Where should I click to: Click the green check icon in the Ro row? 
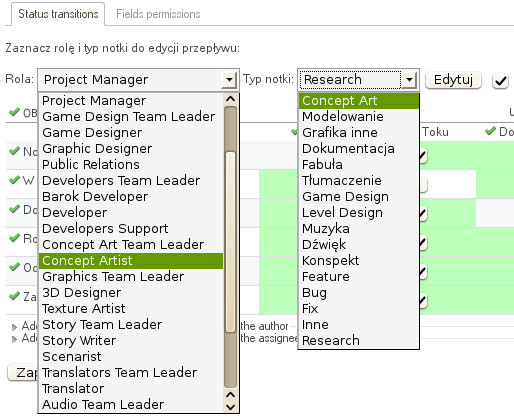(x=14, y=238)
